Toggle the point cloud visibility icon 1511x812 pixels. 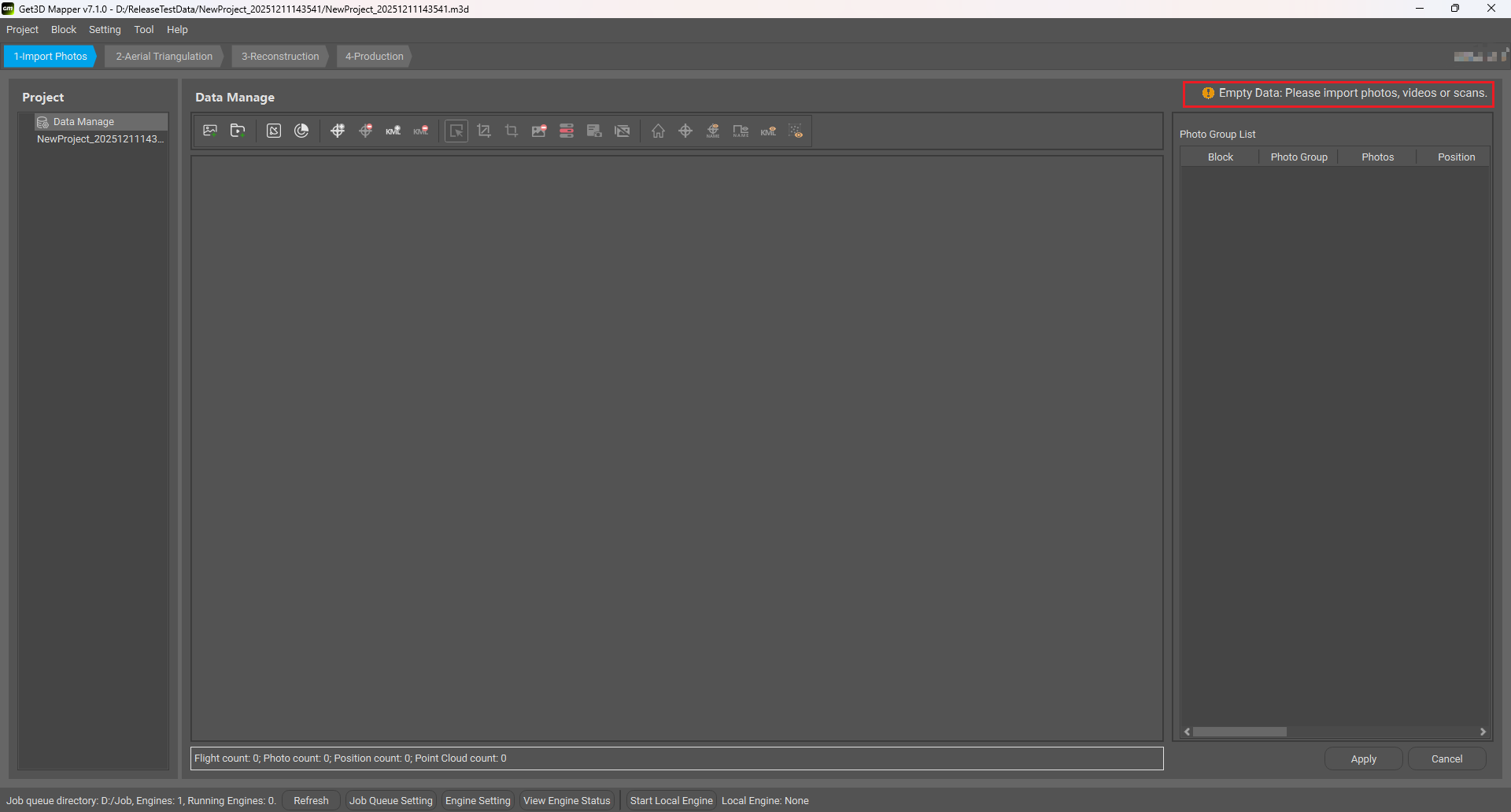(796, 131)
